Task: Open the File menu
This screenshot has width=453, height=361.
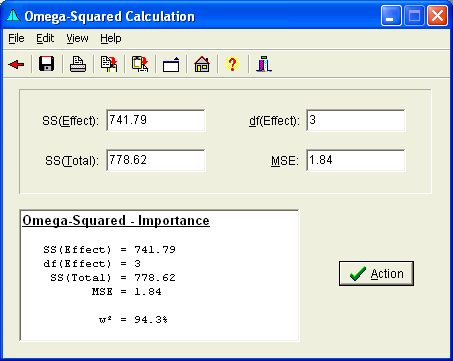Action: (16, 38)
